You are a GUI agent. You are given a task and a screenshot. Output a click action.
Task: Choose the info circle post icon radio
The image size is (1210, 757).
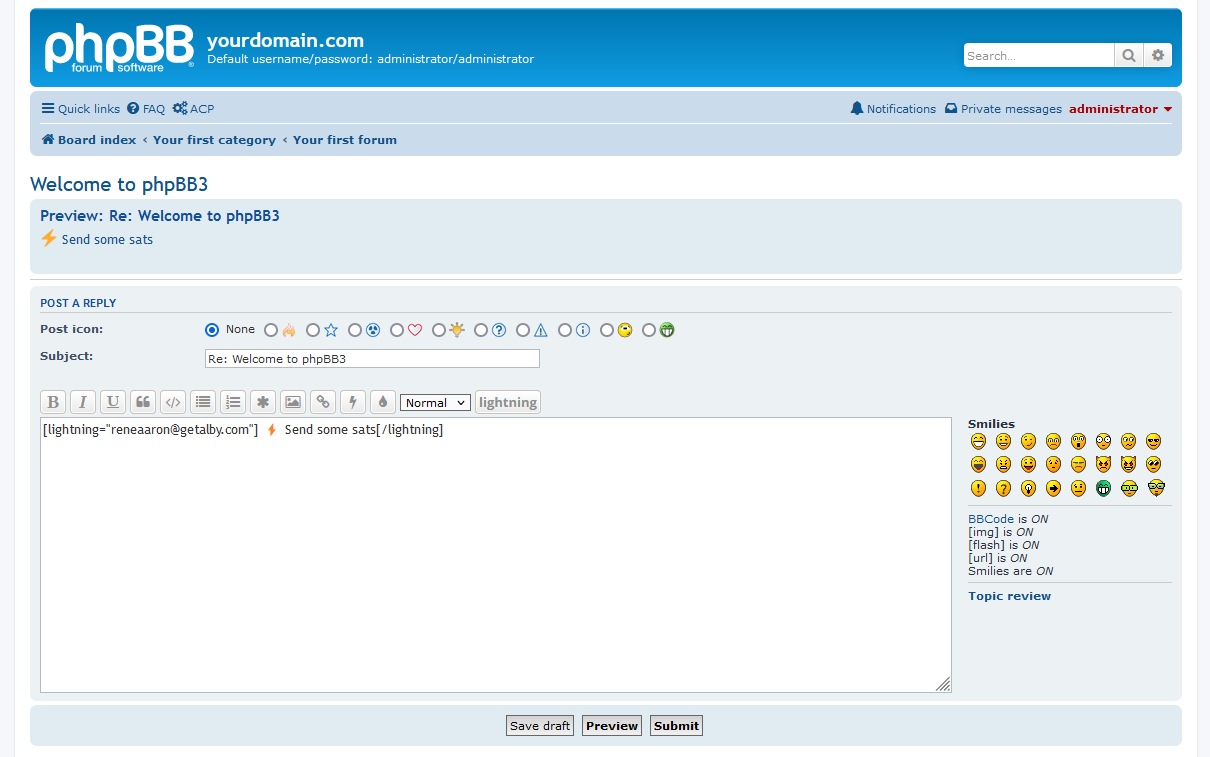[565, 330]
